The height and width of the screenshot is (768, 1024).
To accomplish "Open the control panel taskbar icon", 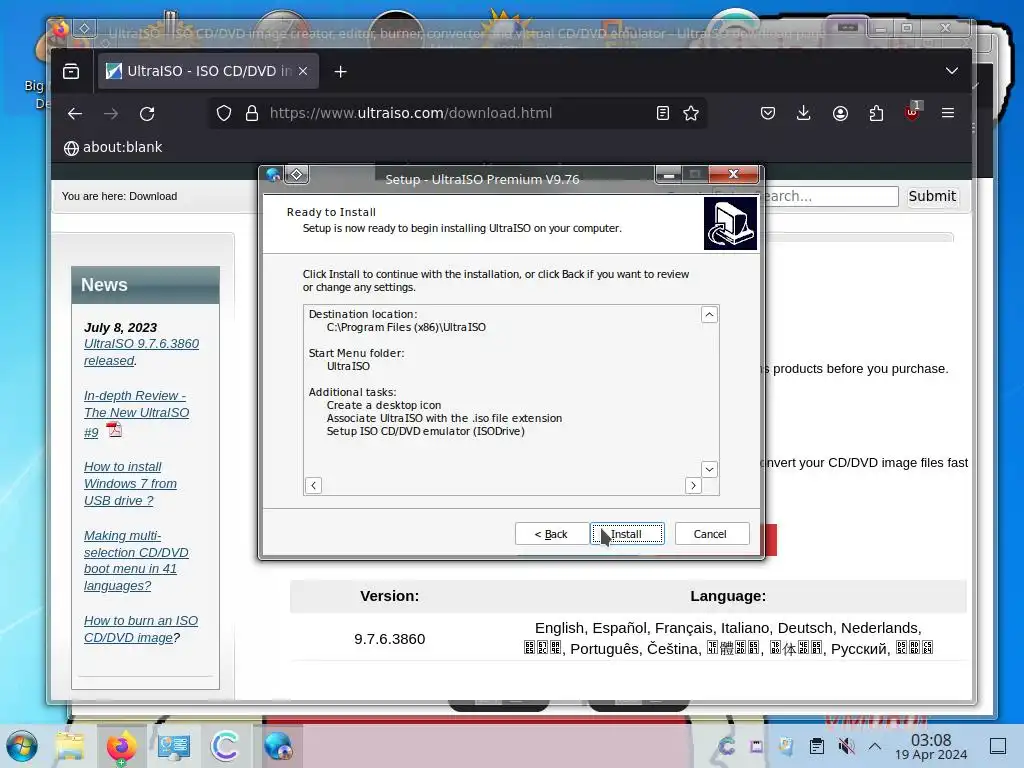I will point(174,746).
